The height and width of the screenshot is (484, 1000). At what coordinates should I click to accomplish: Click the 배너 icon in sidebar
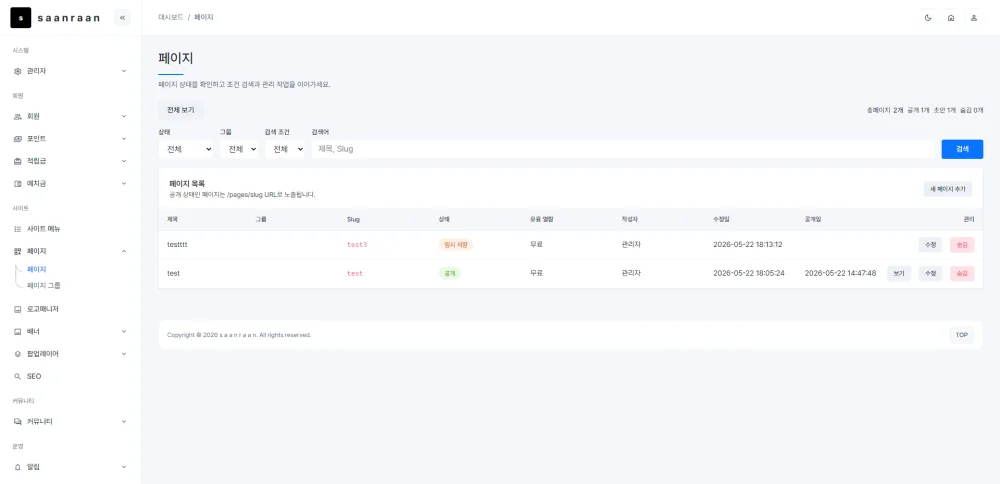(x=18, y=332)
